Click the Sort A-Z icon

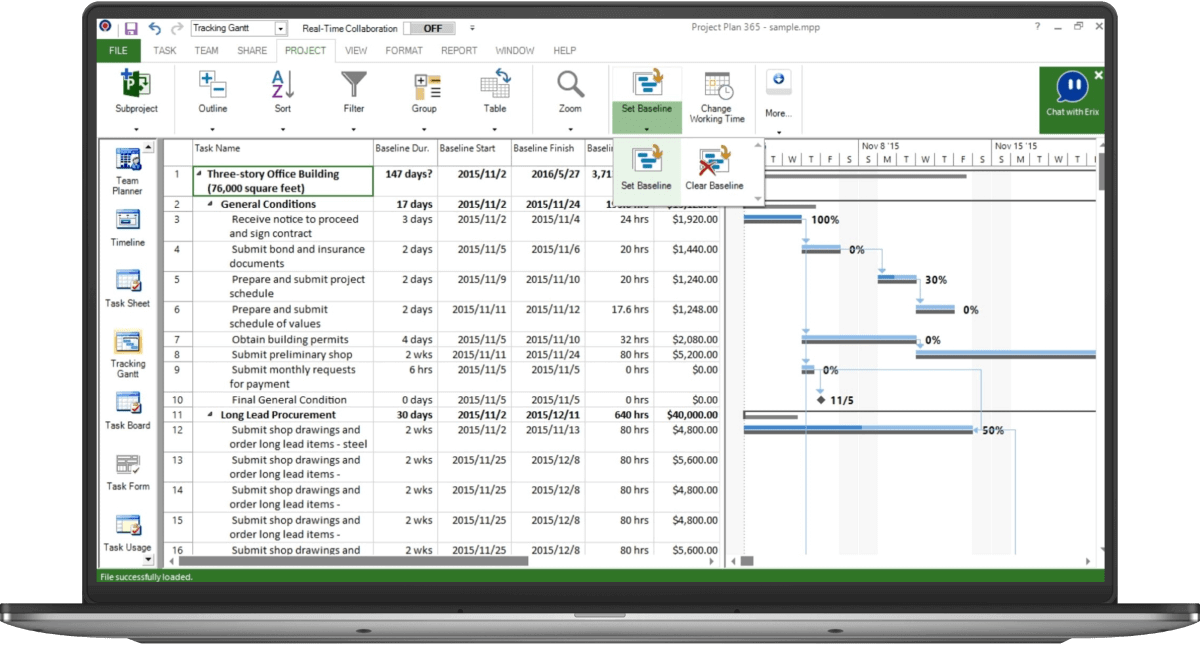[x=283, y=83]
